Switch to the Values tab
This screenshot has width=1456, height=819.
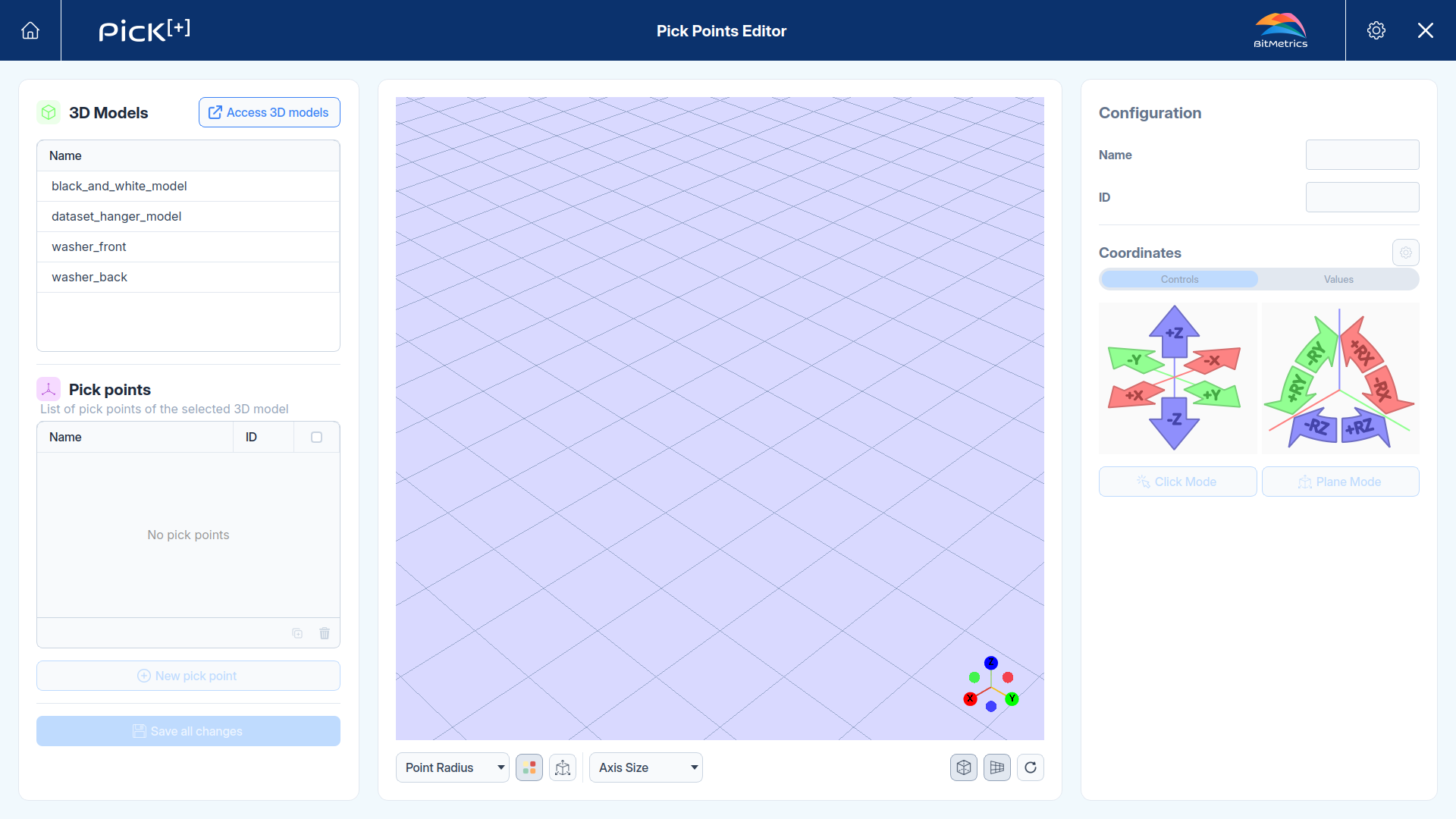[x=1338, y=279]
